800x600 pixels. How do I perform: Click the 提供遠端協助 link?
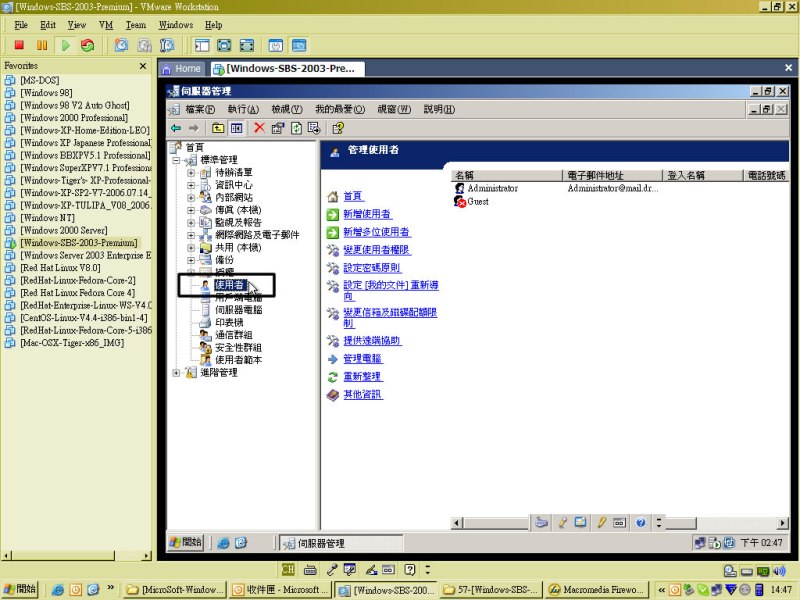pyautogui.click(x=372, y=341)
